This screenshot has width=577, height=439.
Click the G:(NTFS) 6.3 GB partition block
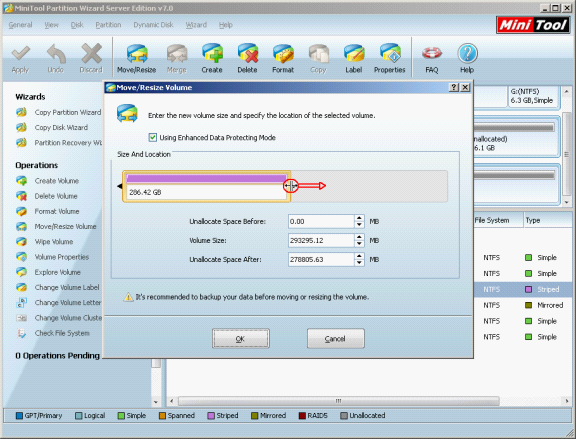point(533,96)
